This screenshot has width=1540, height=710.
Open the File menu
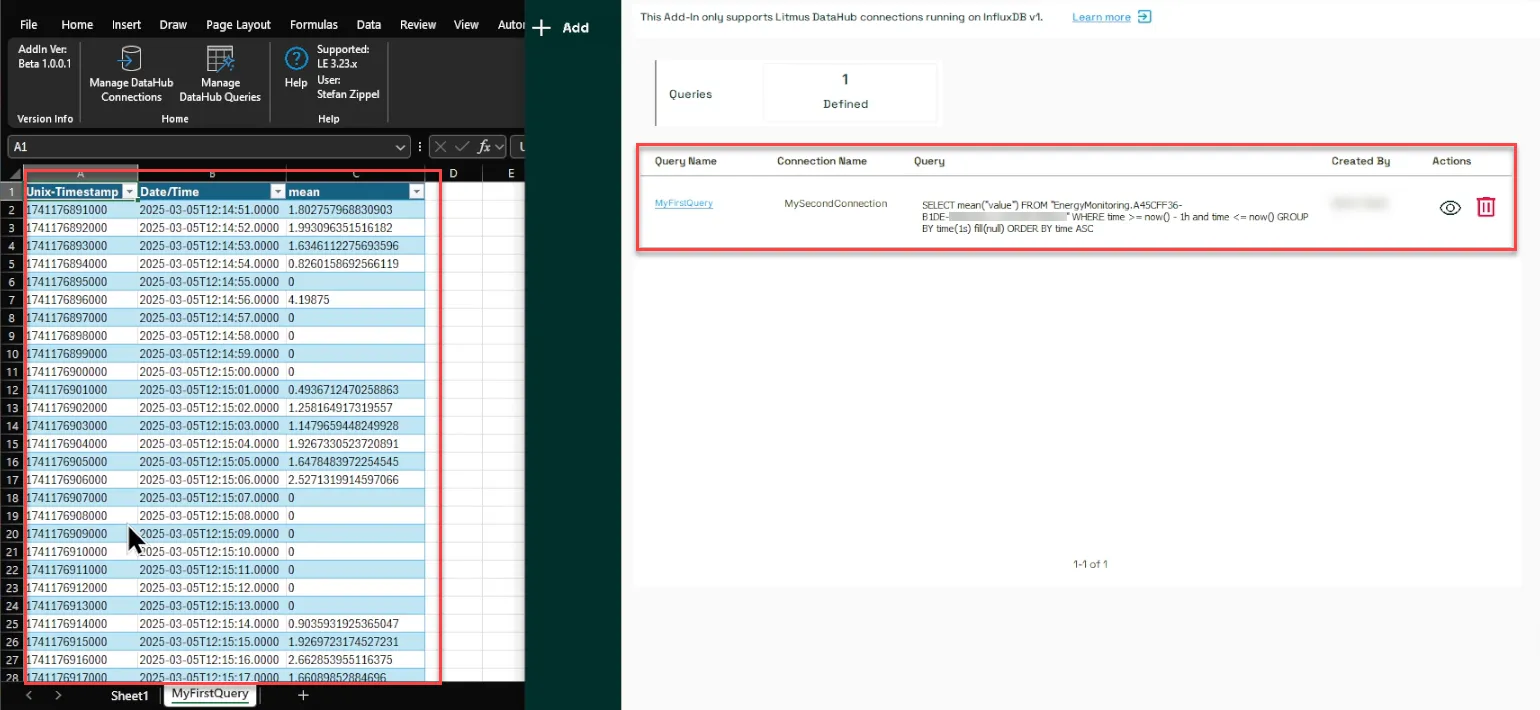click(28, 25)
